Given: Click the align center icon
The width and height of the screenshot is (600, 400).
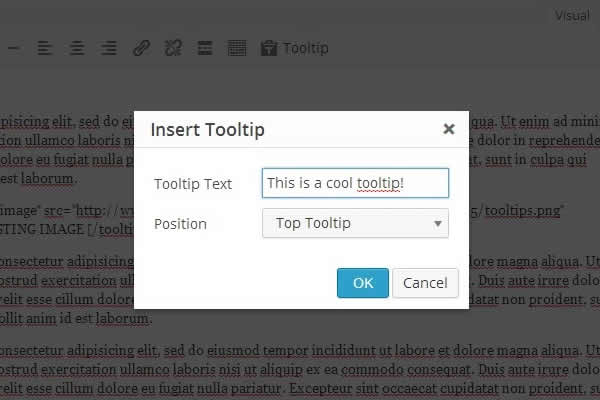Looking at the screenshot, I should click(x=77, y=48).
